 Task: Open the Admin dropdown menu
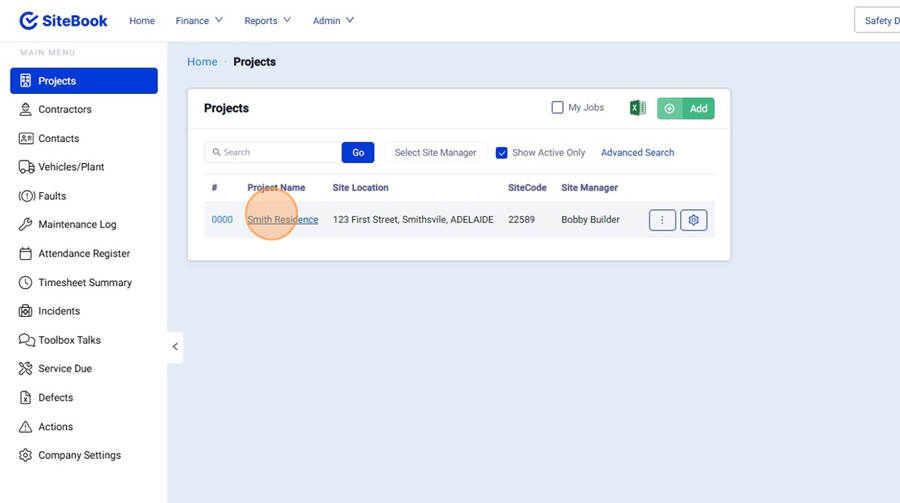pyautogui.click(x=333, y=21)
